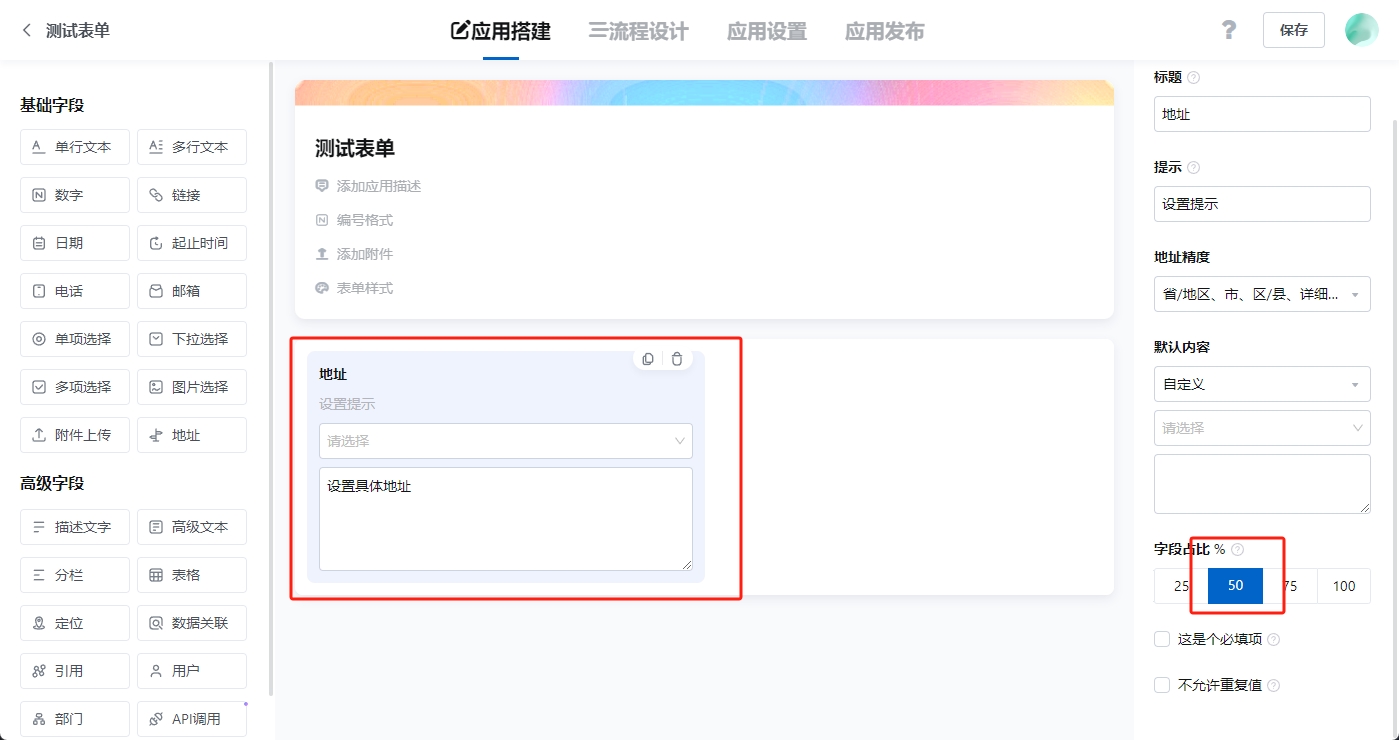Click the 标题 input field containing 地址
This screenshot has width=1399, height=740.
click(x=1261, y=114)
